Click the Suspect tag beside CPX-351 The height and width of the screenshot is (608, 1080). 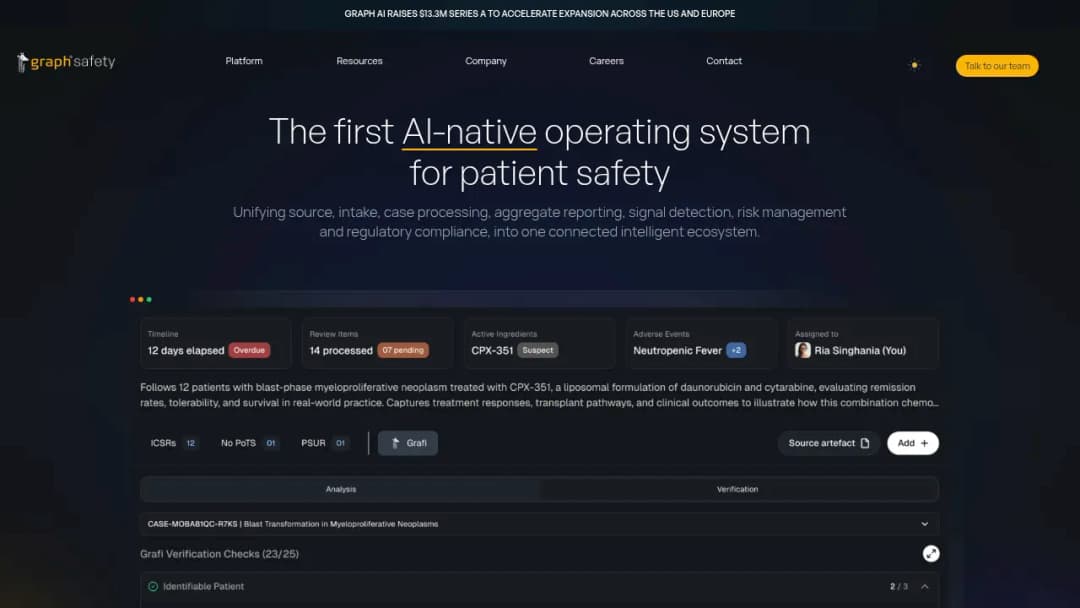tap(538, 350)
